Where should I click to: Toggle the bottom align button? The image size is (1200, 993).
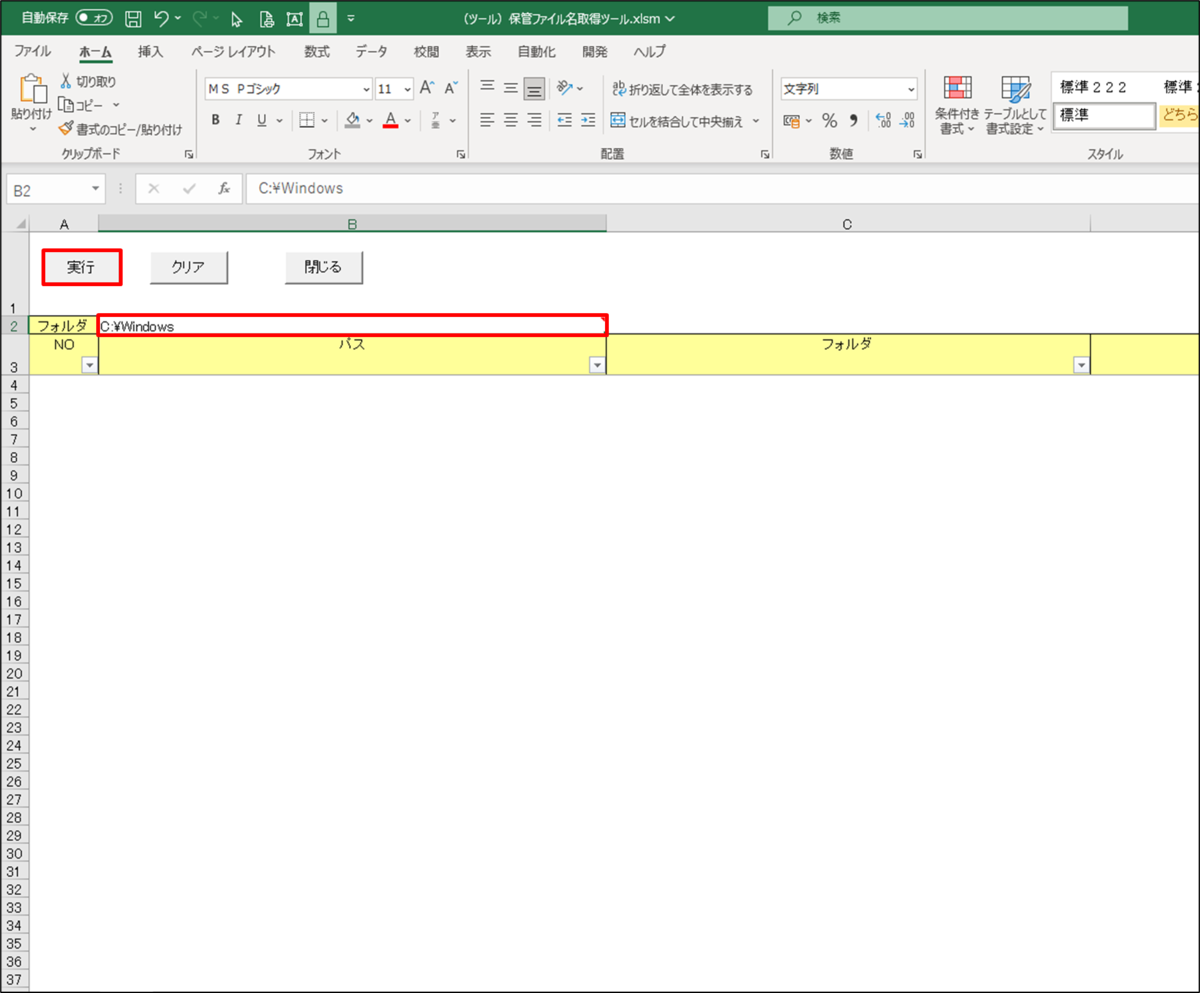pos(535,88)
